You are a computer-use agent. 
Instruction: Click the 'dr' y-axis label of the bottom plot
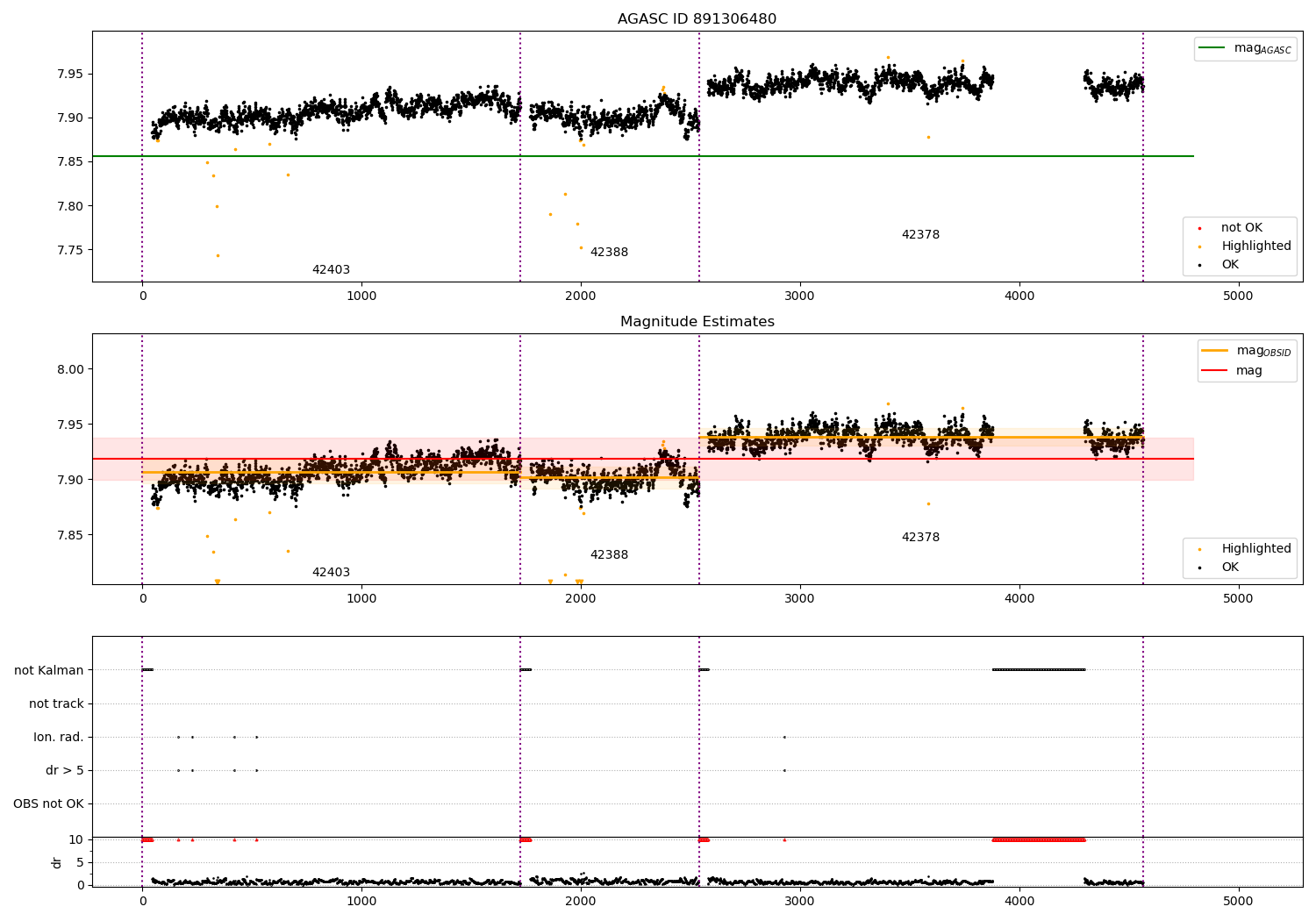(x=57, y=862)
